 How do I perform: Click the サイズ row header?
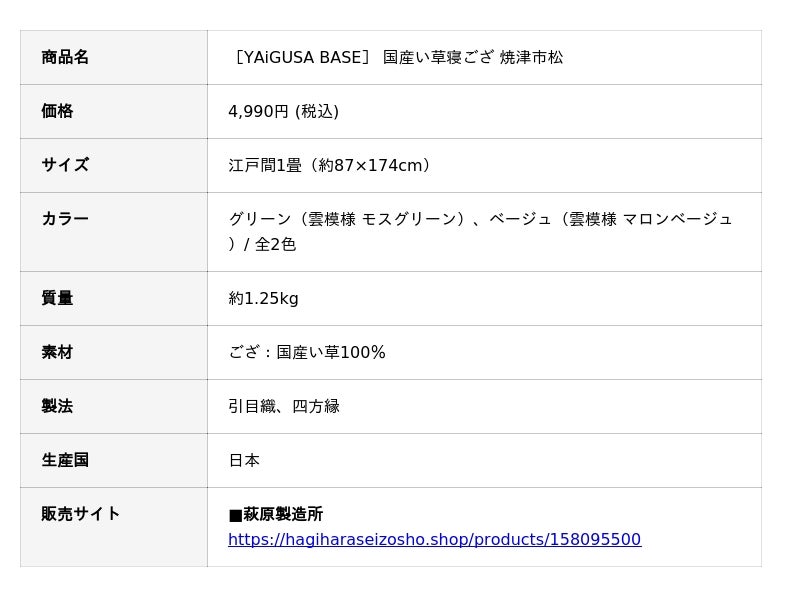pos(65,165)
